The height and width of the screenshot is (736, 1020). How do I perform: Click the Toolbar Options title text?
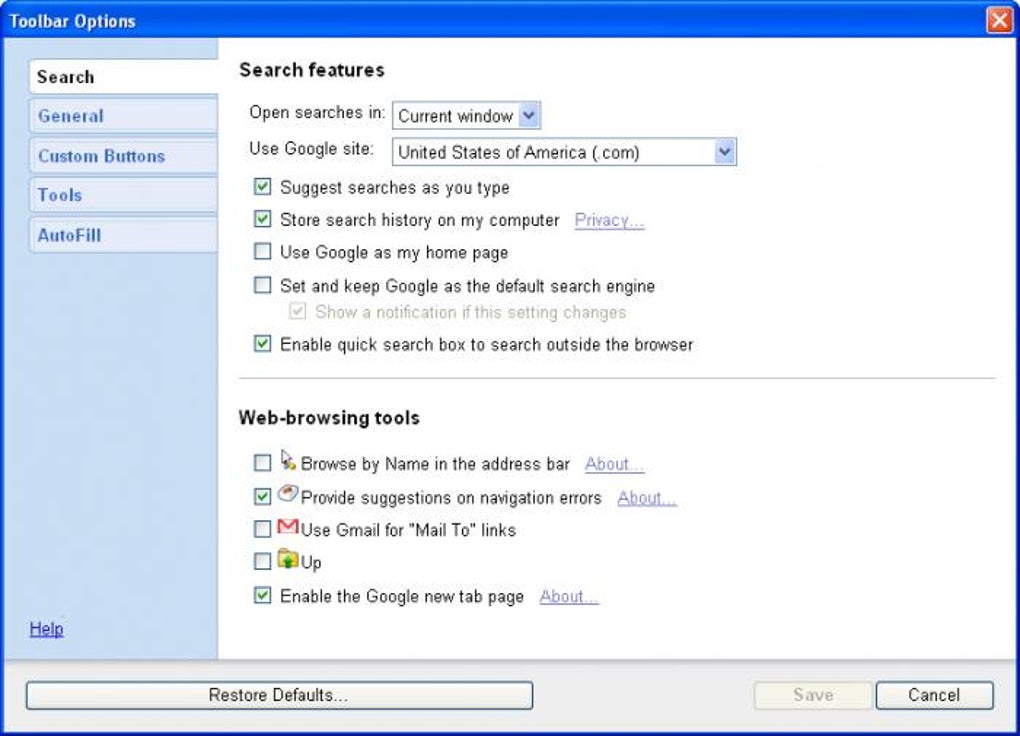72,21
